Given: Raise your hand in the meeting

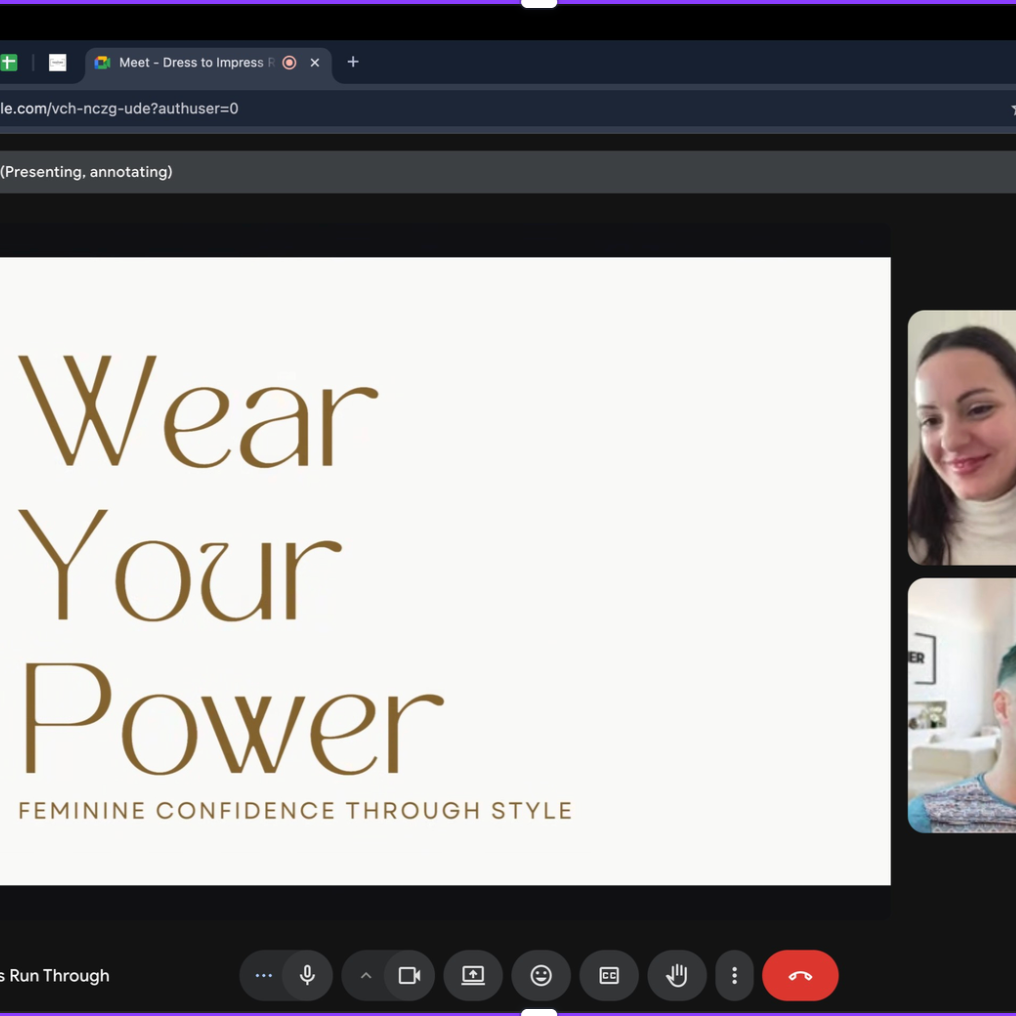Looking at the screenshot, I should pyautogui.click(x=677, y=975).
